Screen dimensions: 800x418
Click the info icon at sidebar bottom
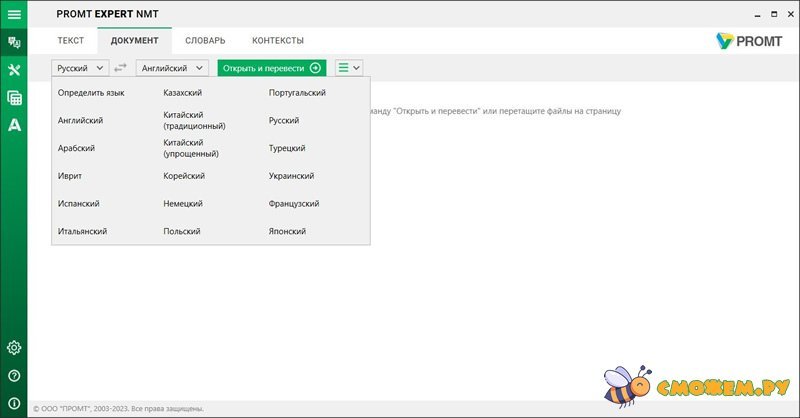pyautogui.click(x=14, y=403)
